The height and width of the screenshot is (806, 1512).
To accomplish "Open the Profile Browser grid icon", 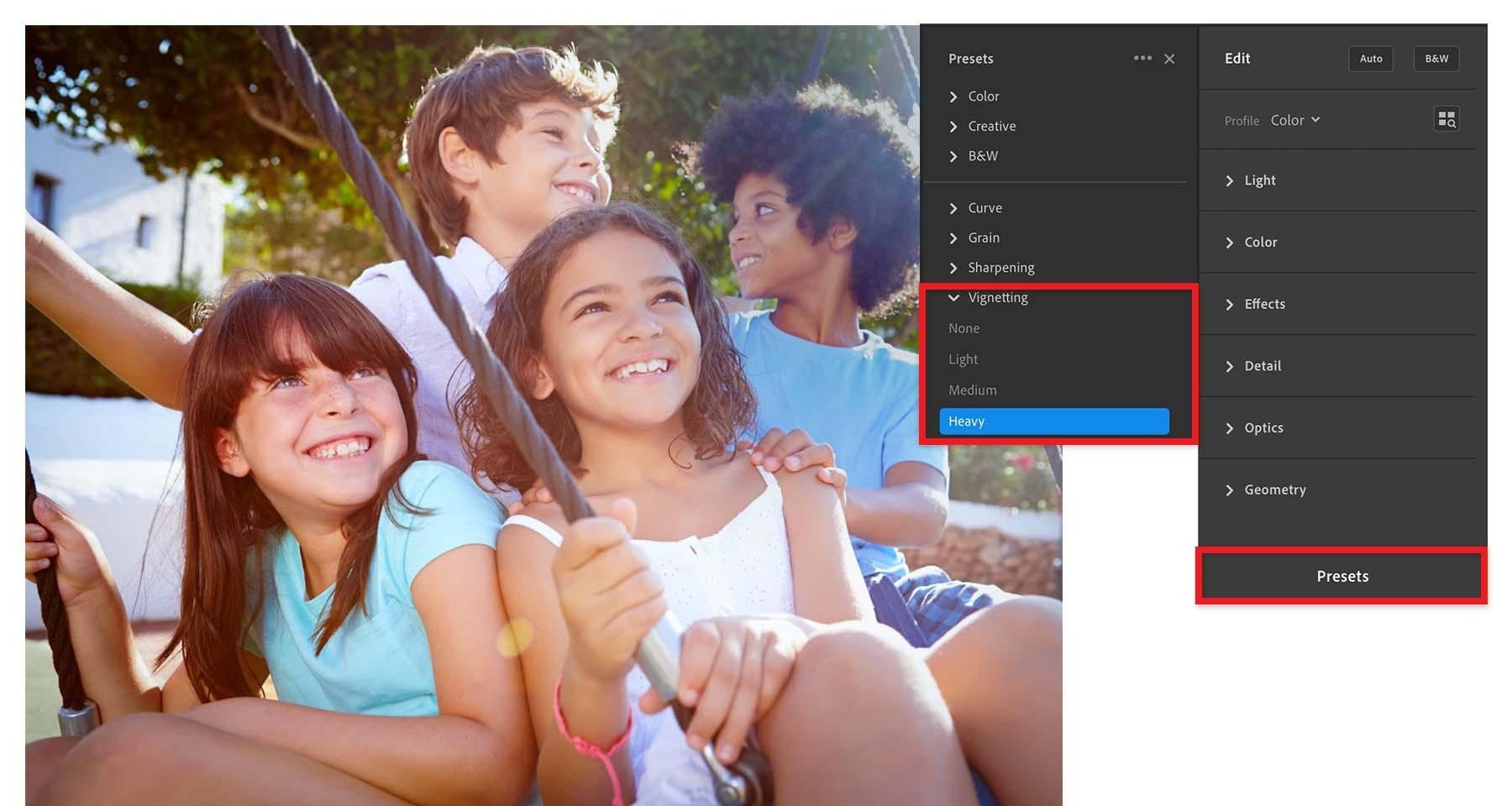I will pyautogui.click(x=1446, y=119).
